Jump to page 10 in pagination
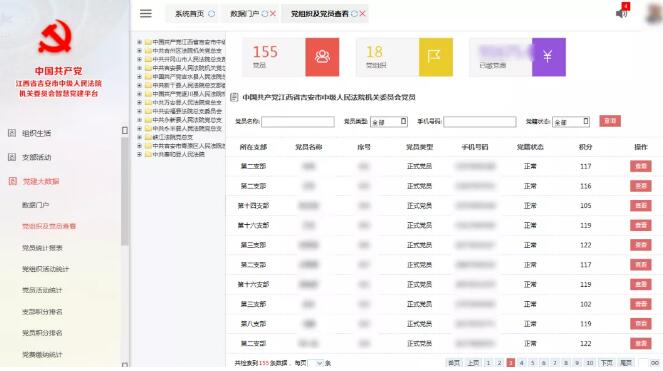 pyautogui.click(x=589, y=363)
